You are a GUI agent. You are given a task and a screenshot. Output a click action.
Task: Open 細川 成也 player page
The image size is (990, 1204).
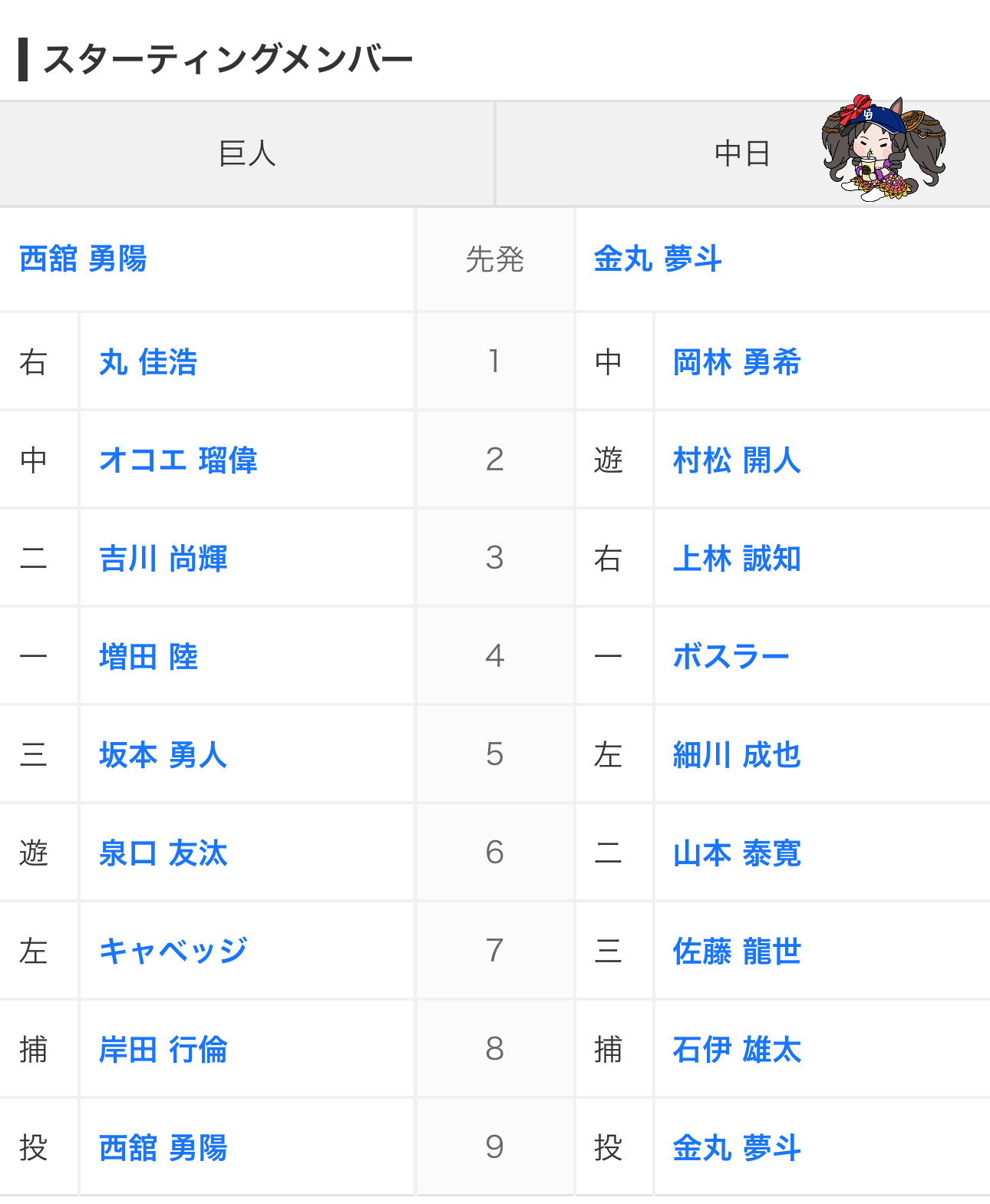pyautogui.click(x=737, y=755)
